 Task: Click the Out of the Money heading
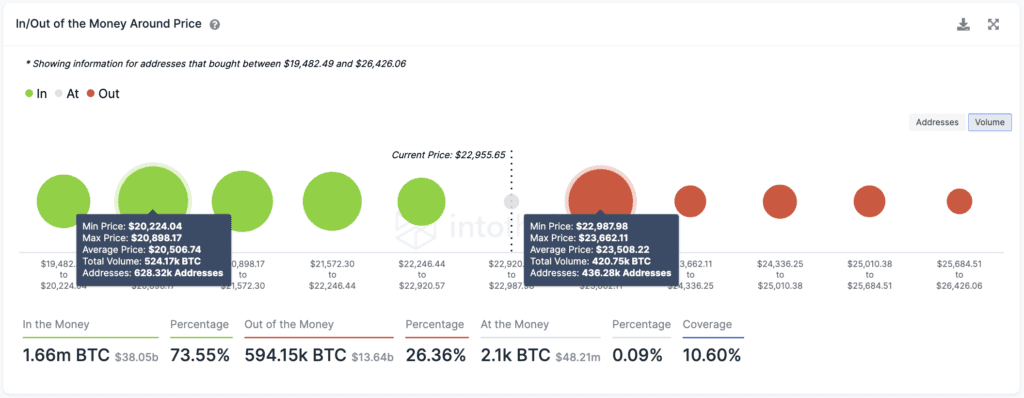pos(289,324)
